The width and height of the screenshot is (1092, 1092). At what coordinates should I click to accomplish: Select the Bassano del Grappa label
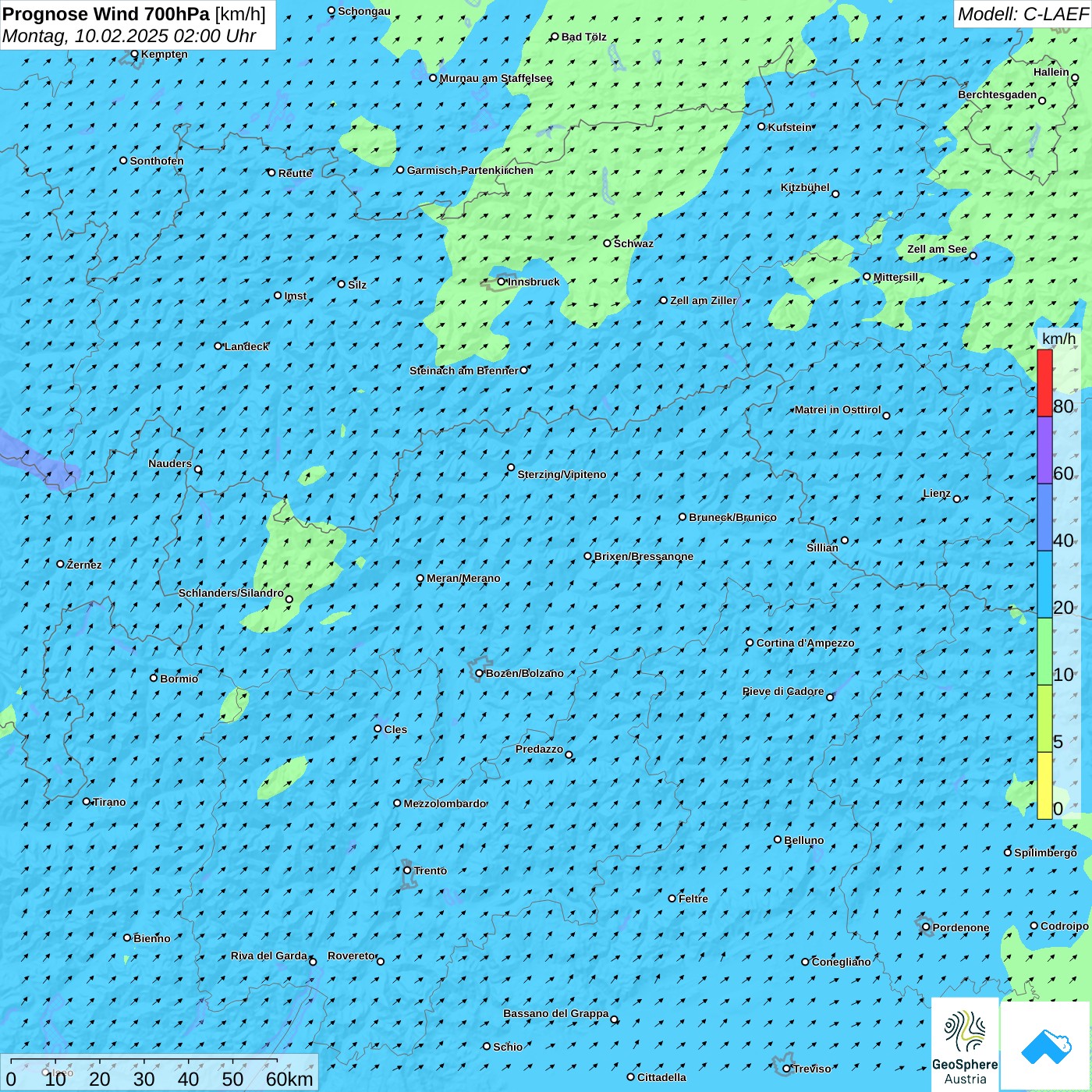556,1013
